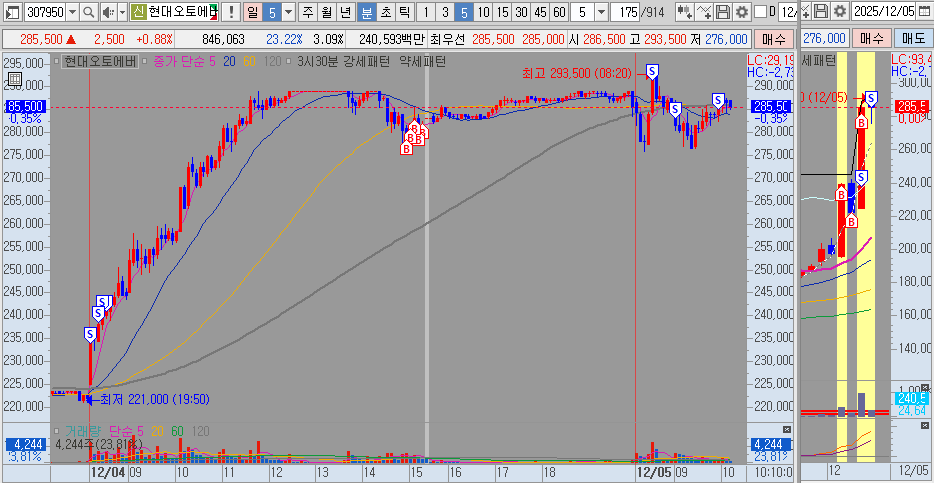Set 45-minute interval button

[x=540, y=11]
